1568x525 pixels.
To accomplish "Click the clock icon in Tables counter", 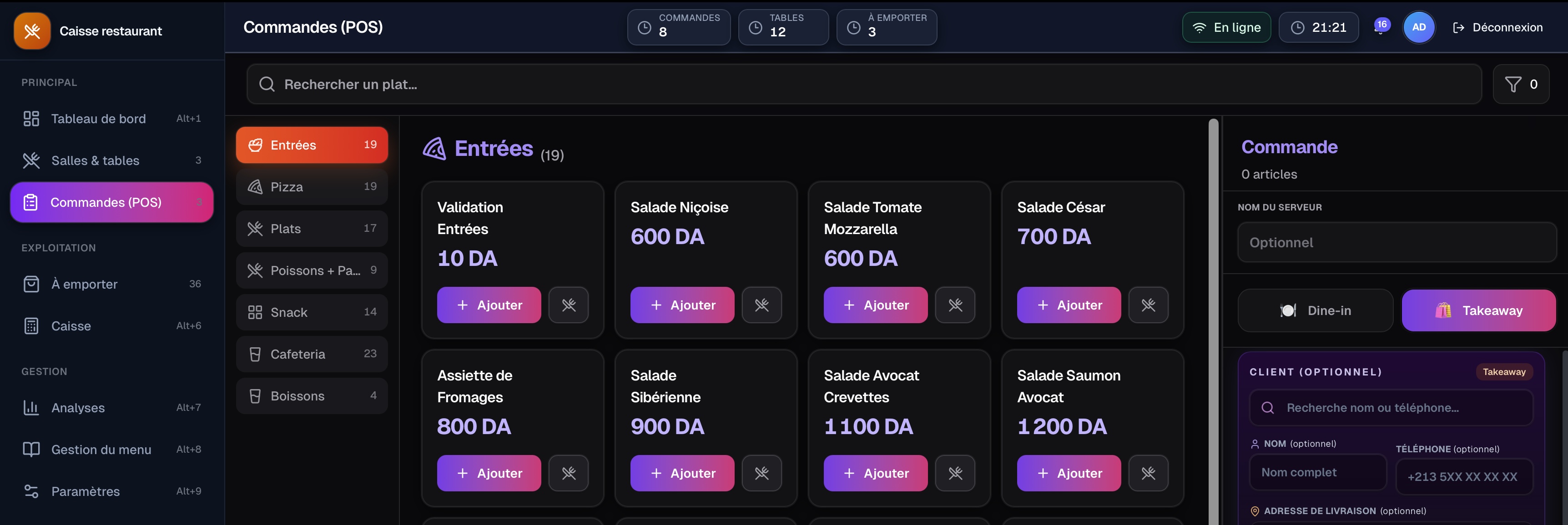I will (755, 27).
